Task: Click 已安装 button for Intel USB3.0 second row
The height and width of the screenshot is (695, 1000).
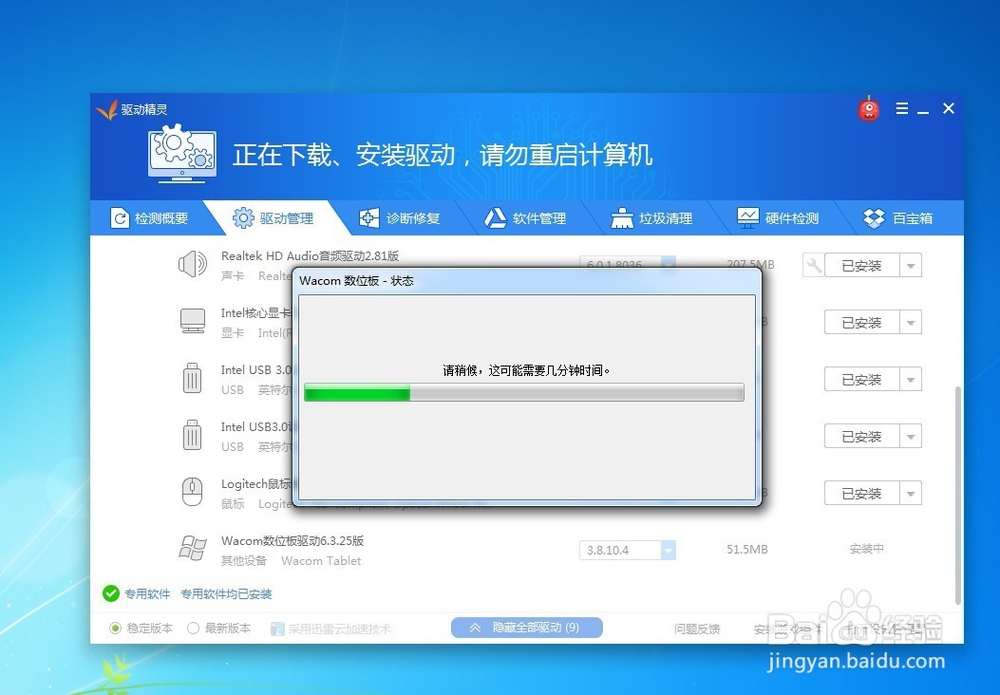Action: [862, 436]
